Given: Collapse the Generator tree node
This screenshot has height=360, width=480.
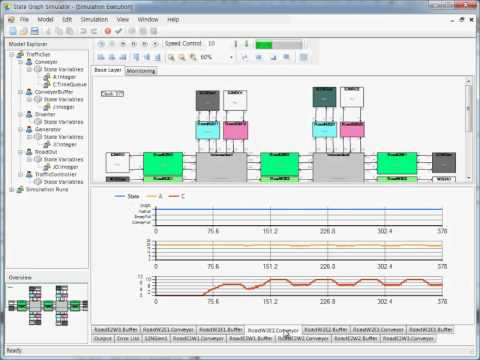Looking at the screenshot, I should point(21,129).
